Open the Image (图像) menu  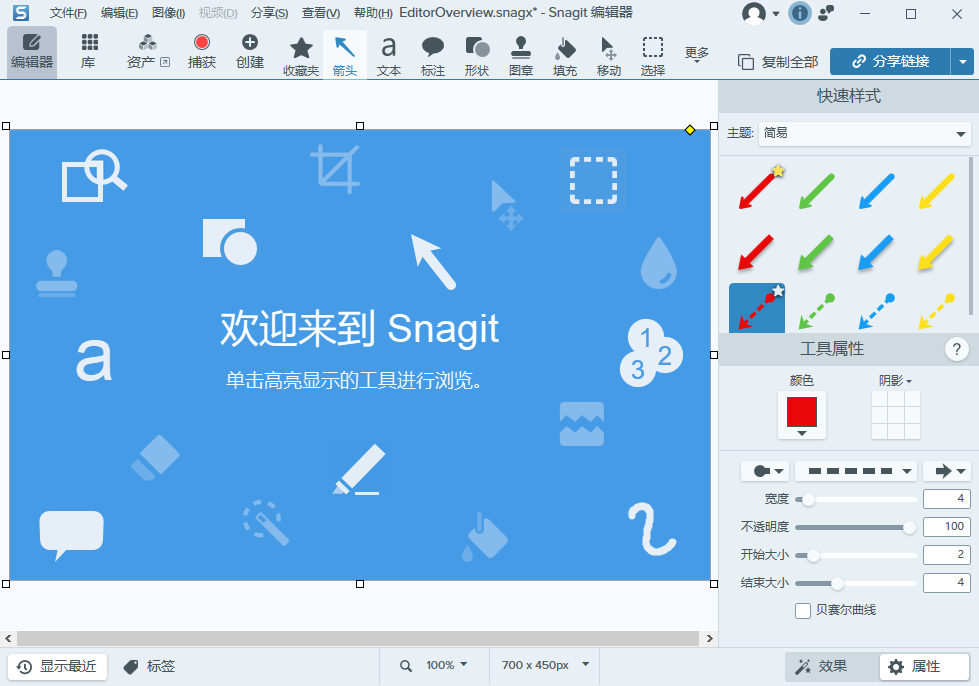168,13
